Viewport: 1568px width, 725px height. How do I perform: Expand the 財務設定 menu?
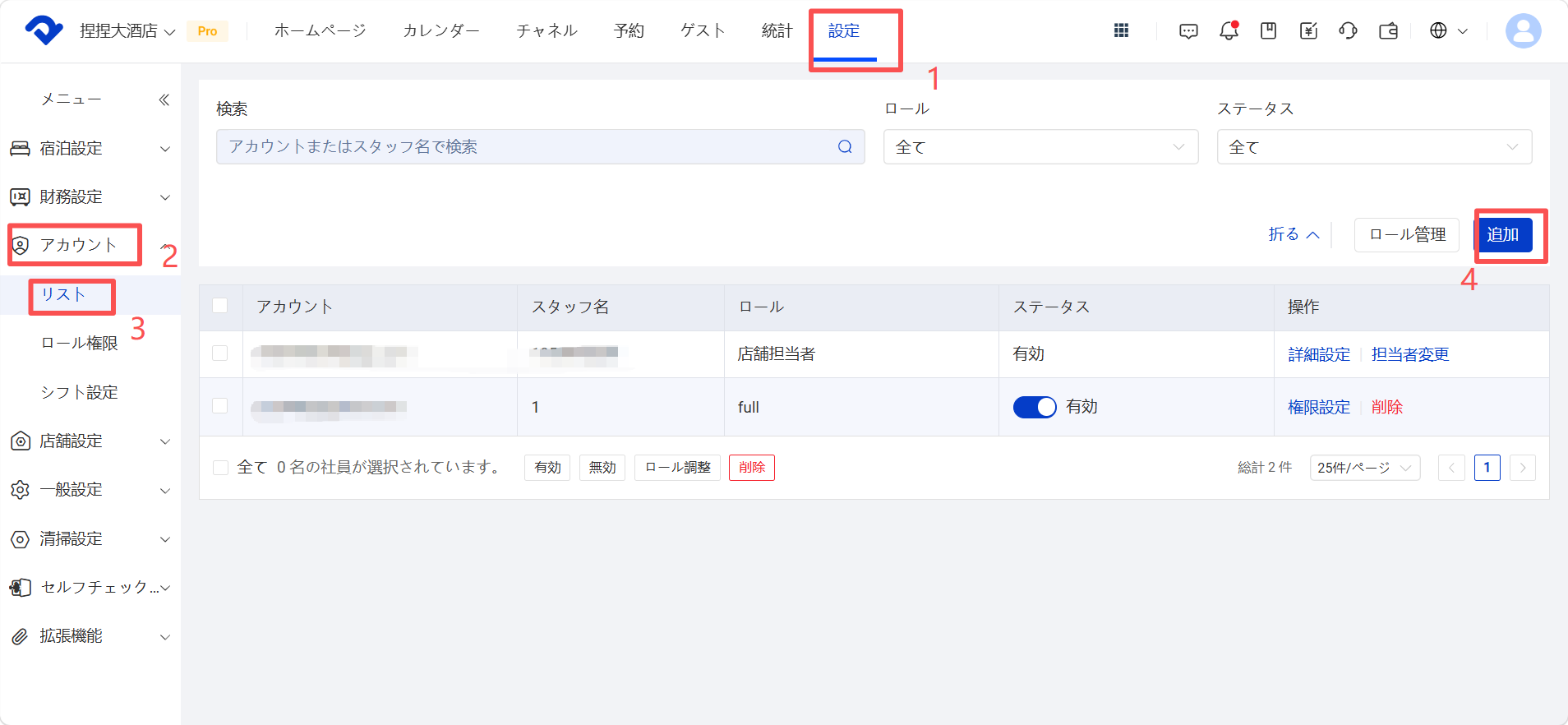click(165, 197)
